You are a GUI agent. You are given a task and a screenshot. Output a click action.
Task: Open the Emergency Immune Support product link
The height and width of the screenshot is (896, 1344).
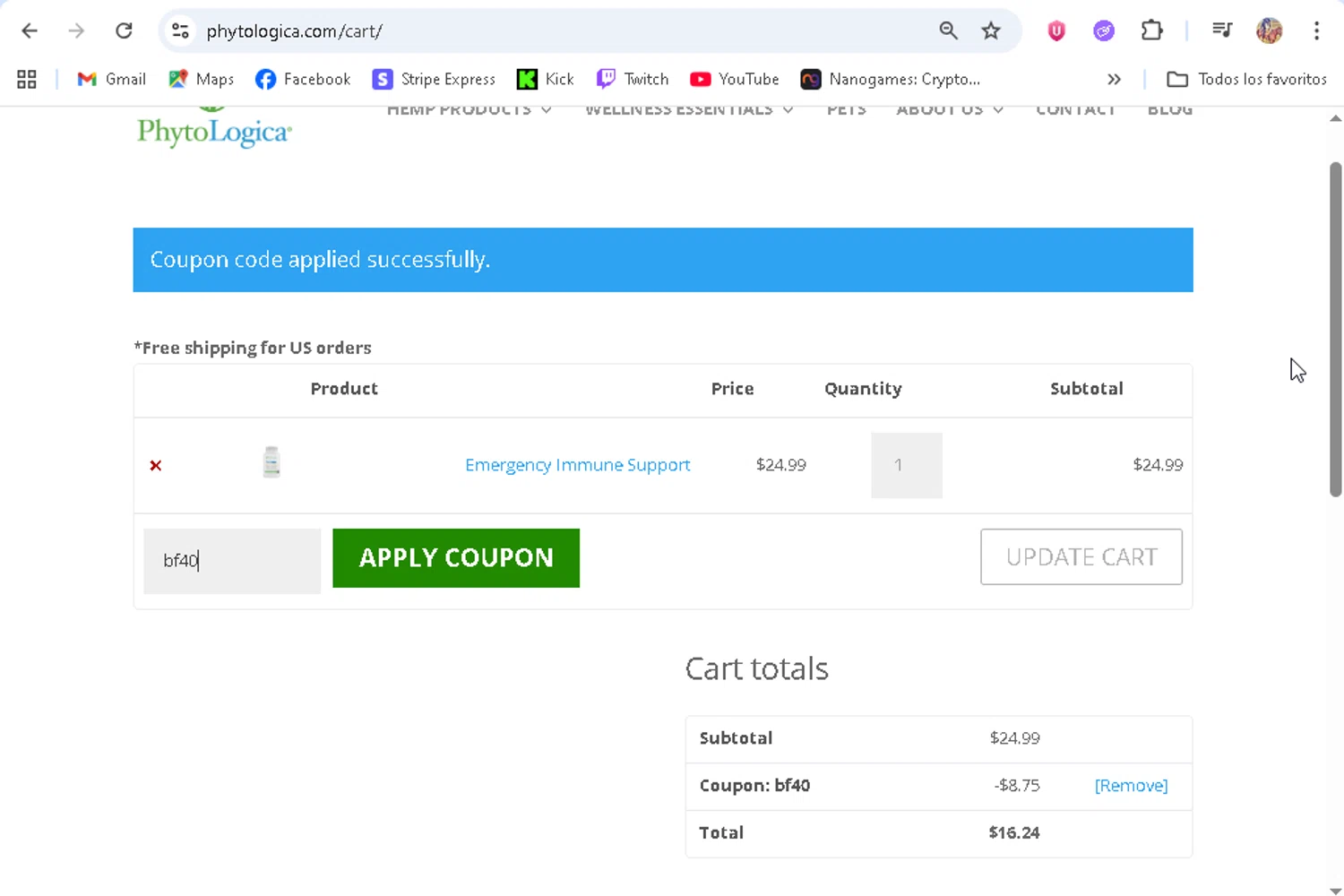[x=577, y=465]
